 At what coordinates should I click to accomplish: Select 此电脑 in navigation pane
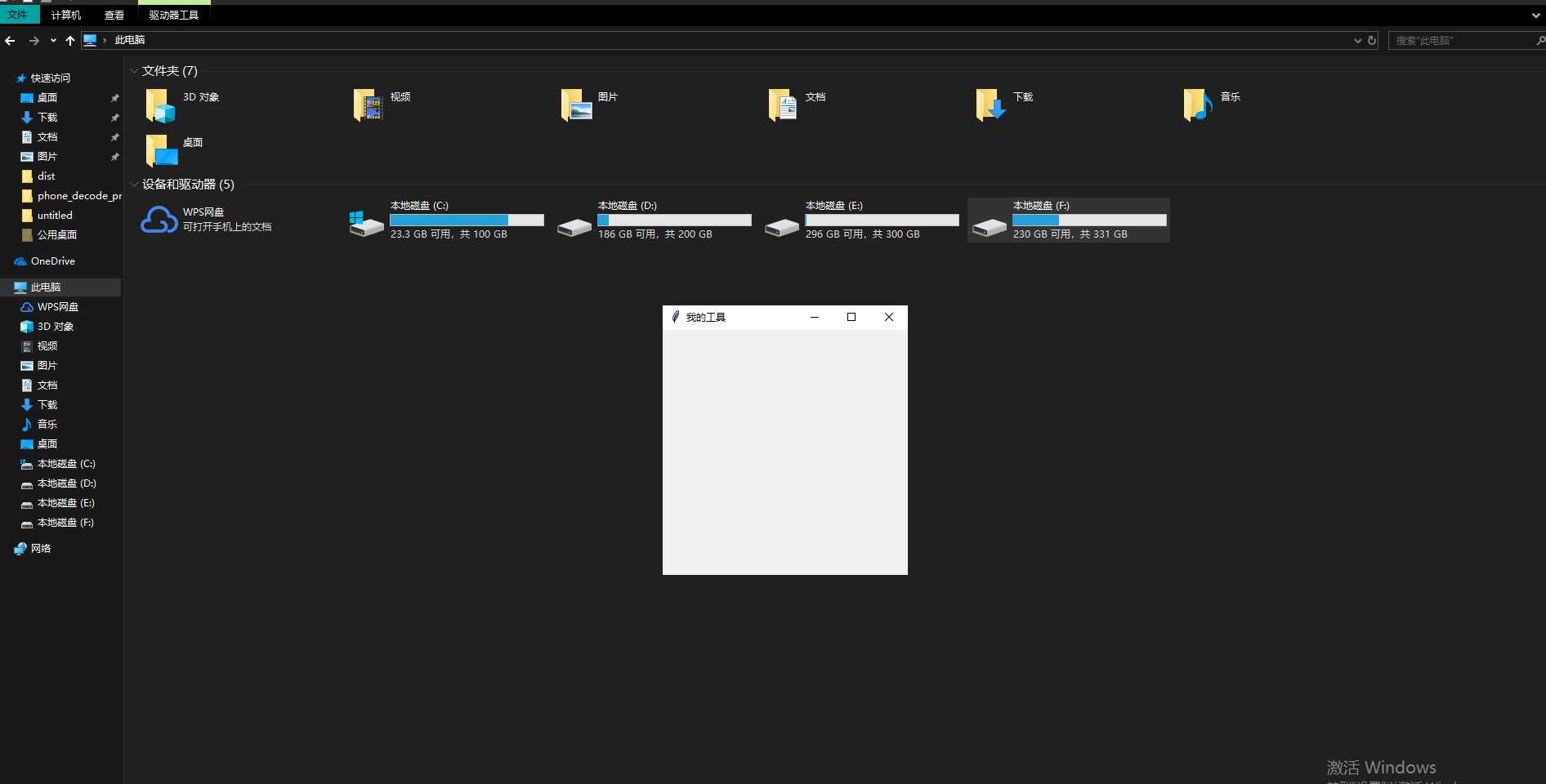46,287
